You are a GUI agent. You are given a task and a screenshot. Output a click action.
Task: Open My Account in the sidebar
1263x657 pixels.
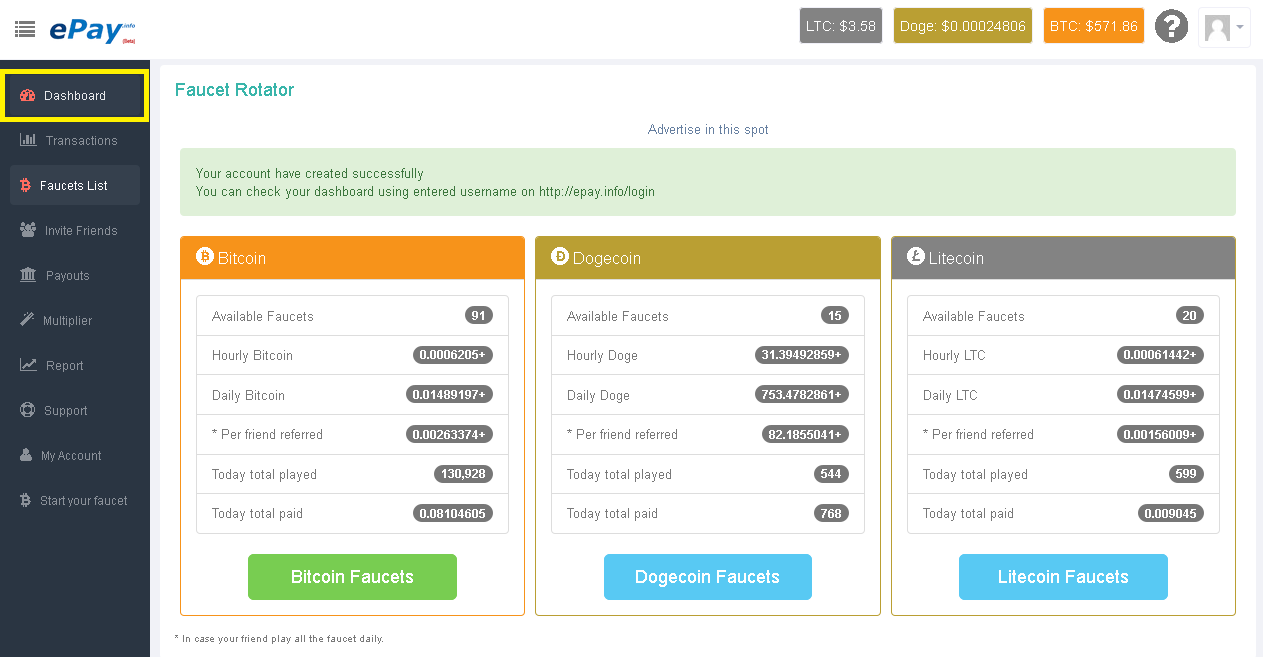[75, 456]
